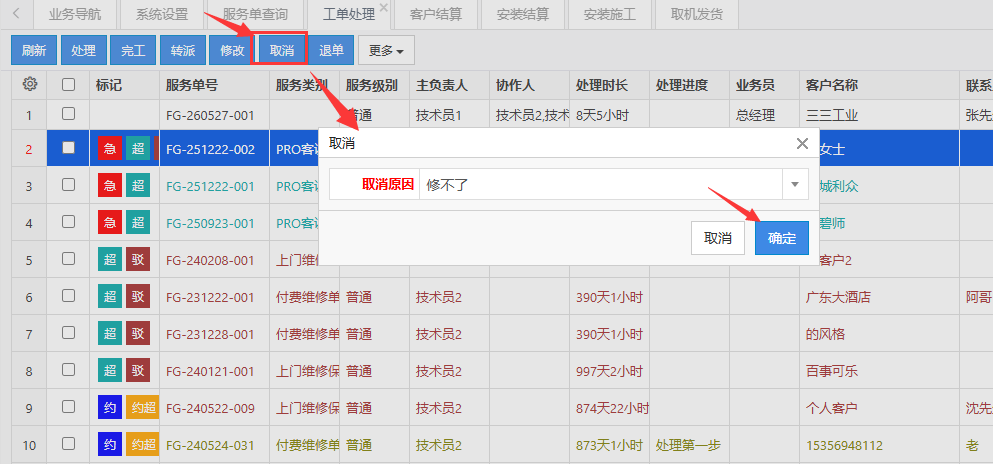This screenshot has height=464, width=993.
Task: Click the orange 约超 tag on FG-240522-009
Action: pyautogui.click(x=142, y=408)
